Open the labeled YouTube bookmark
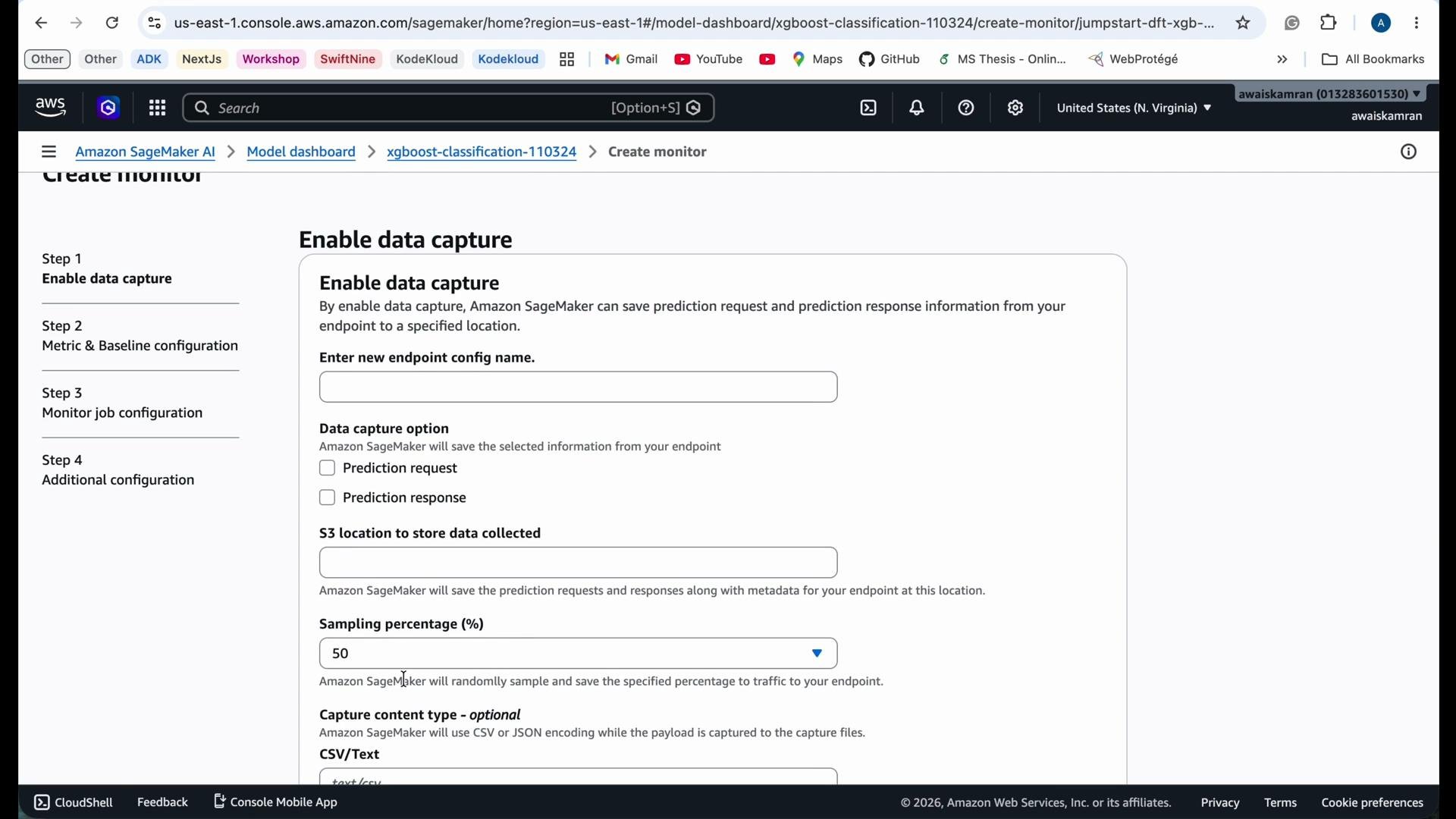1456x819 pixels. pyautogui.click(x=709, y=59)
